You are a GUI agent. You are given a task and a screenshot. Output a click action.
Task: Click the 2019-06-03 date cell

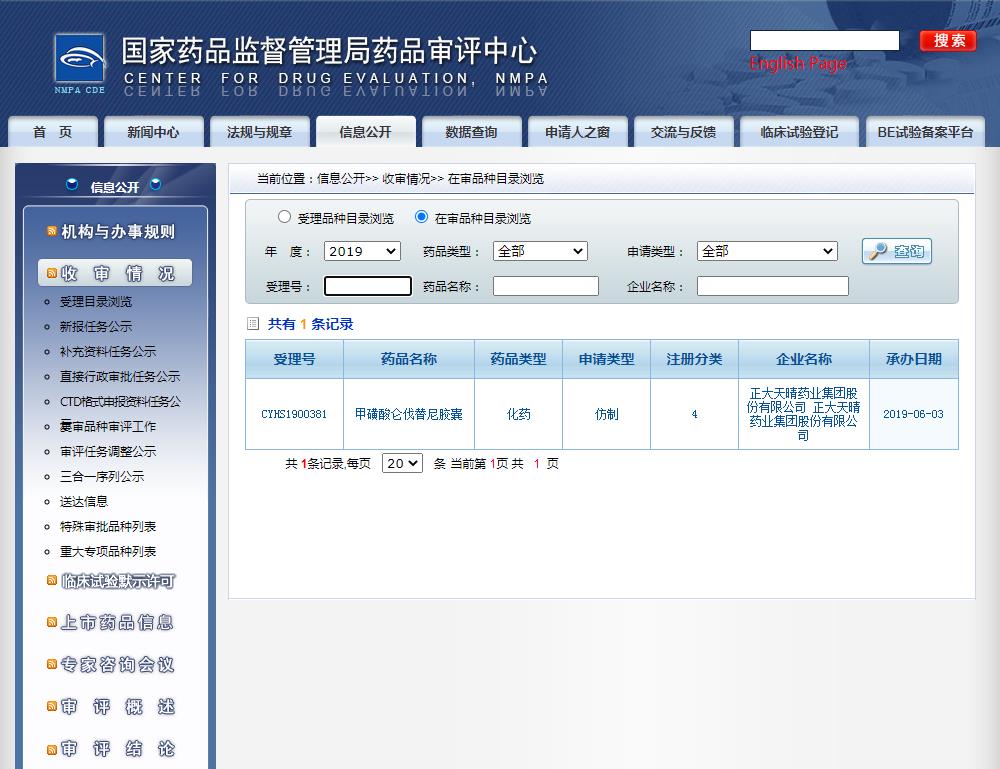pyautogui.click(x=913, y=414)
